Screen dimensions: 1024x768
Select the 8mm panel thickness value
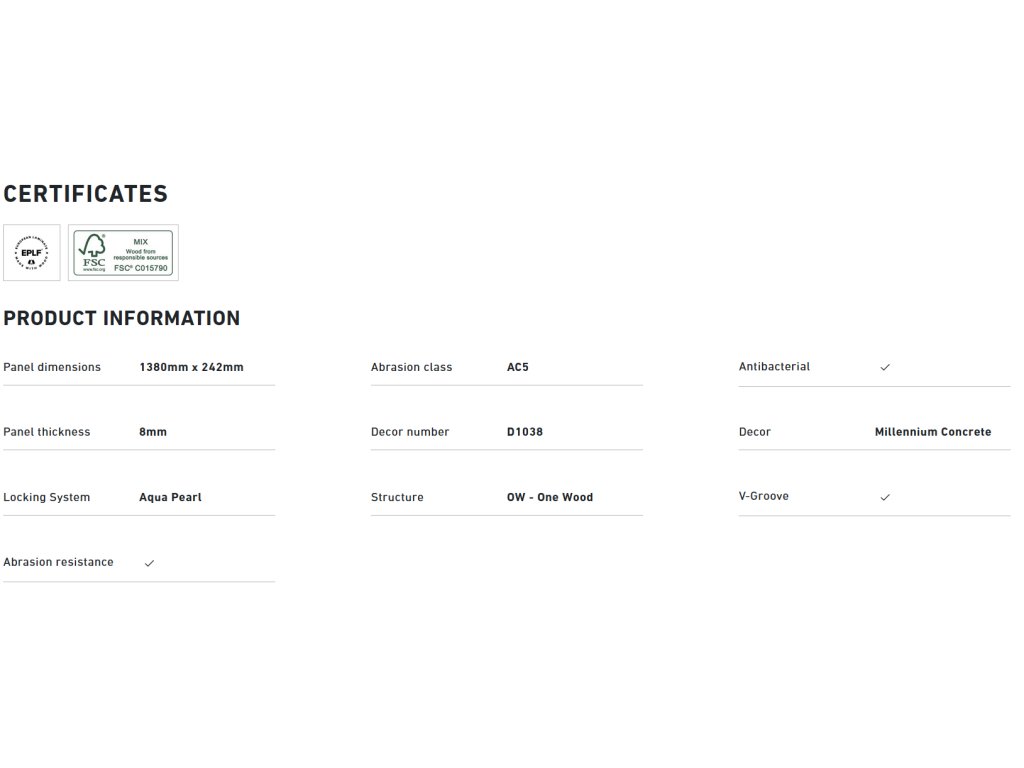[x=153, y=432]
